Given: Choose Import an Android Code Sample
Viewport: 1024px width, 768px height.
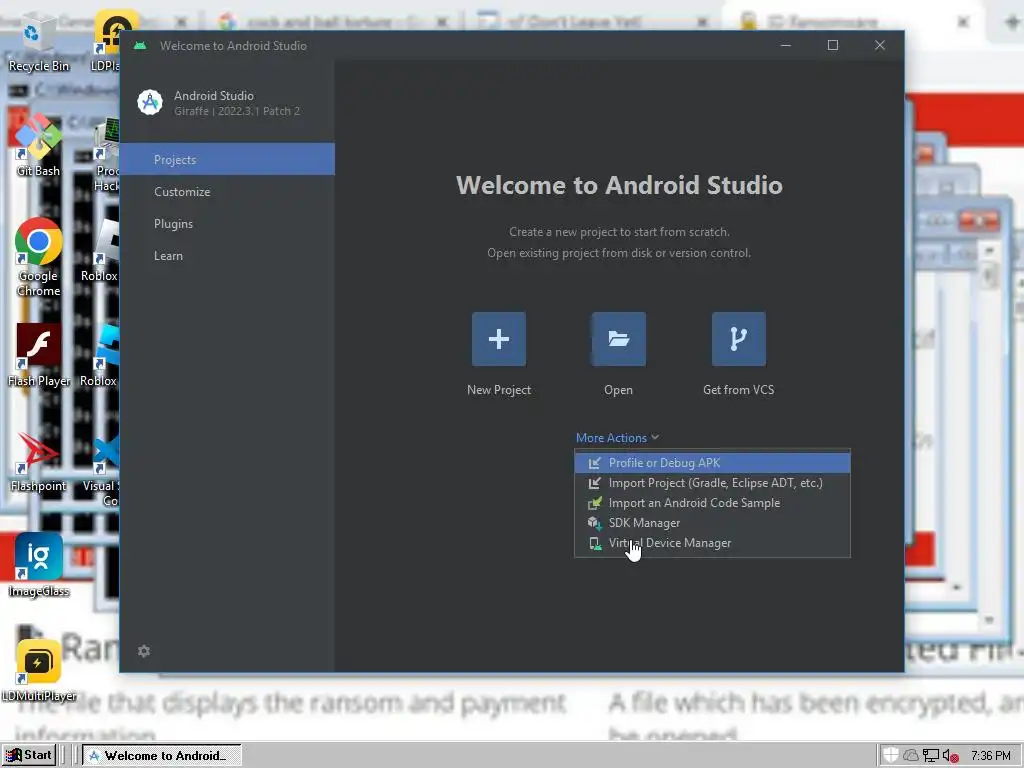Looking at the screenshot, I should tap(712, 503).
